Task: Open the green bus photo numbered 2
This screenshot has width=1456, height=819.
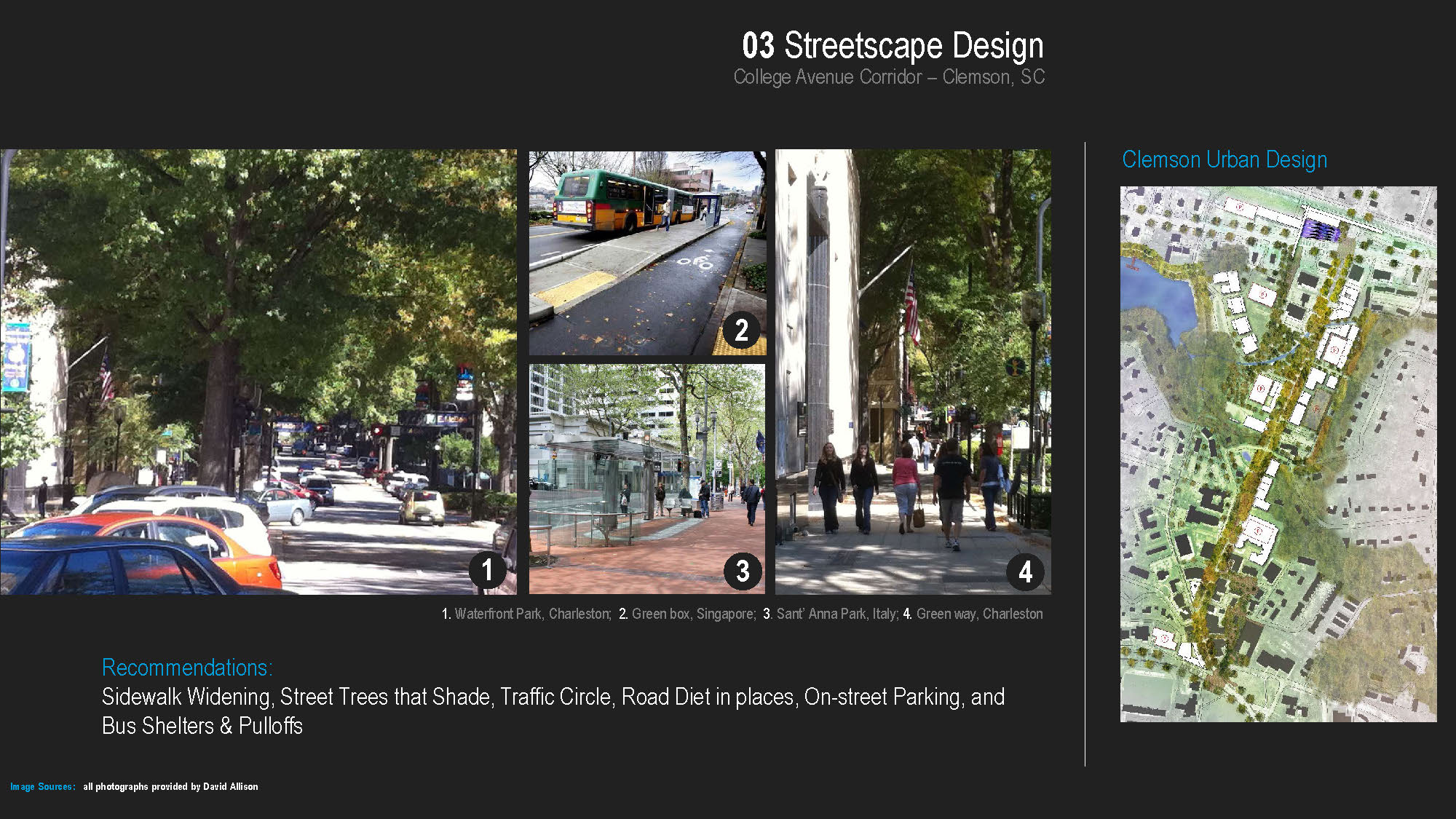Action: click(647, 253)
